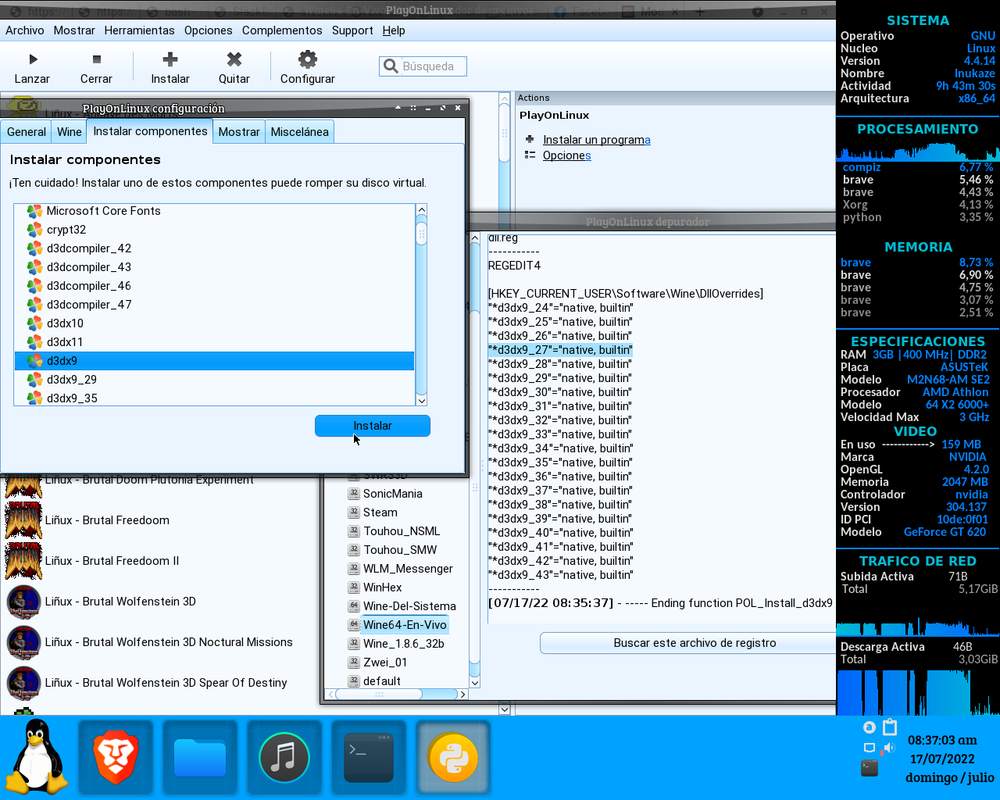Select Wine64-En-Vivo virtual drive
1000x800 pixels.
pos(404,625)
